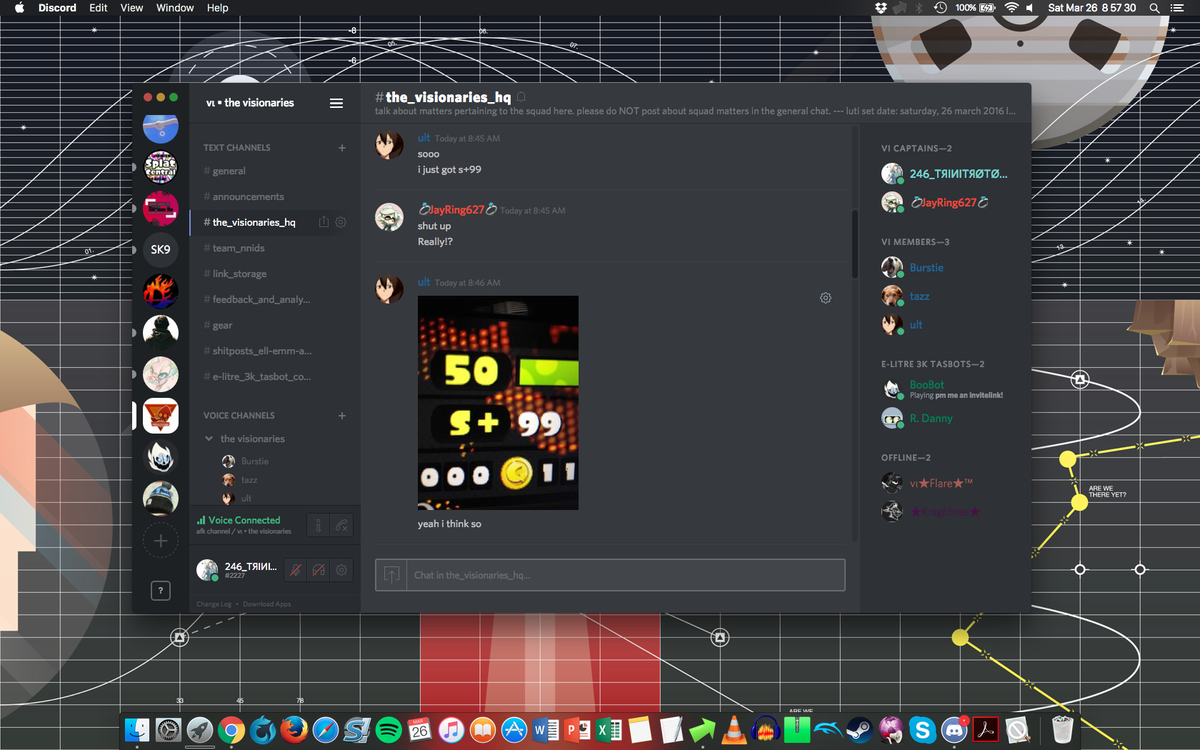Click Voice Connected status text
This screenshot has width=1200, height=750.
[x=244, y=520]
